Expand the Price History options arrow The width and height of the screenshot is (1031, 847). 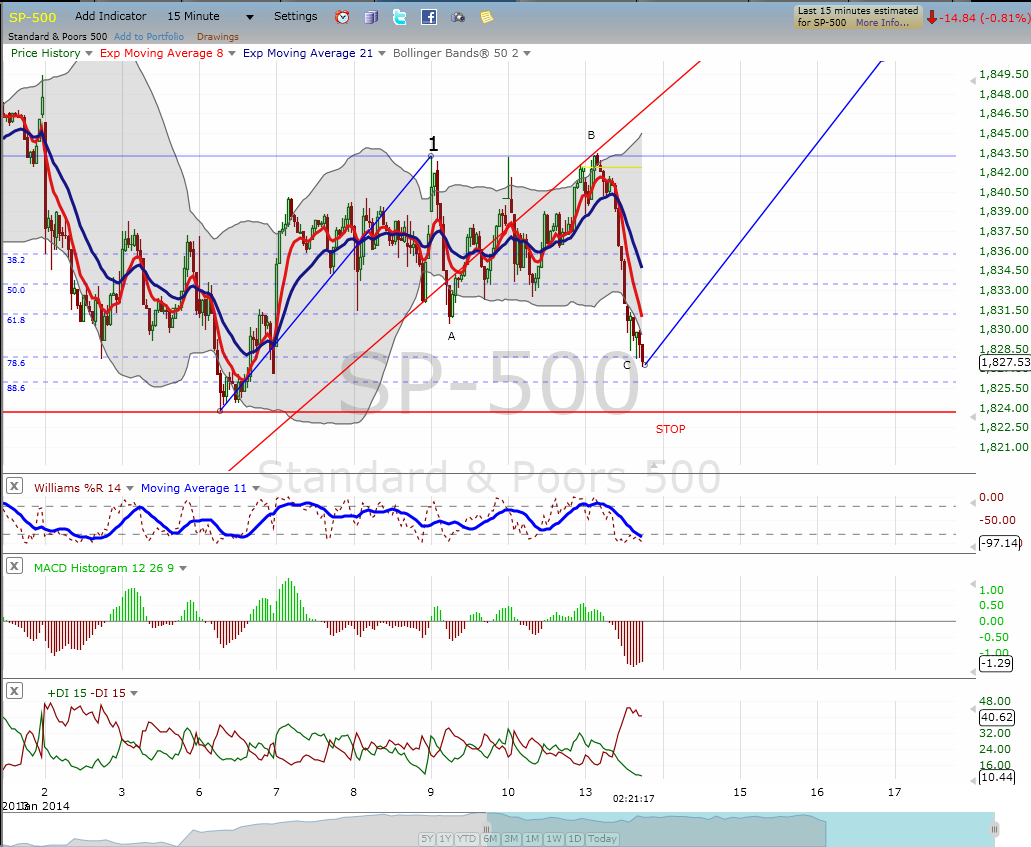pos(89,53)
